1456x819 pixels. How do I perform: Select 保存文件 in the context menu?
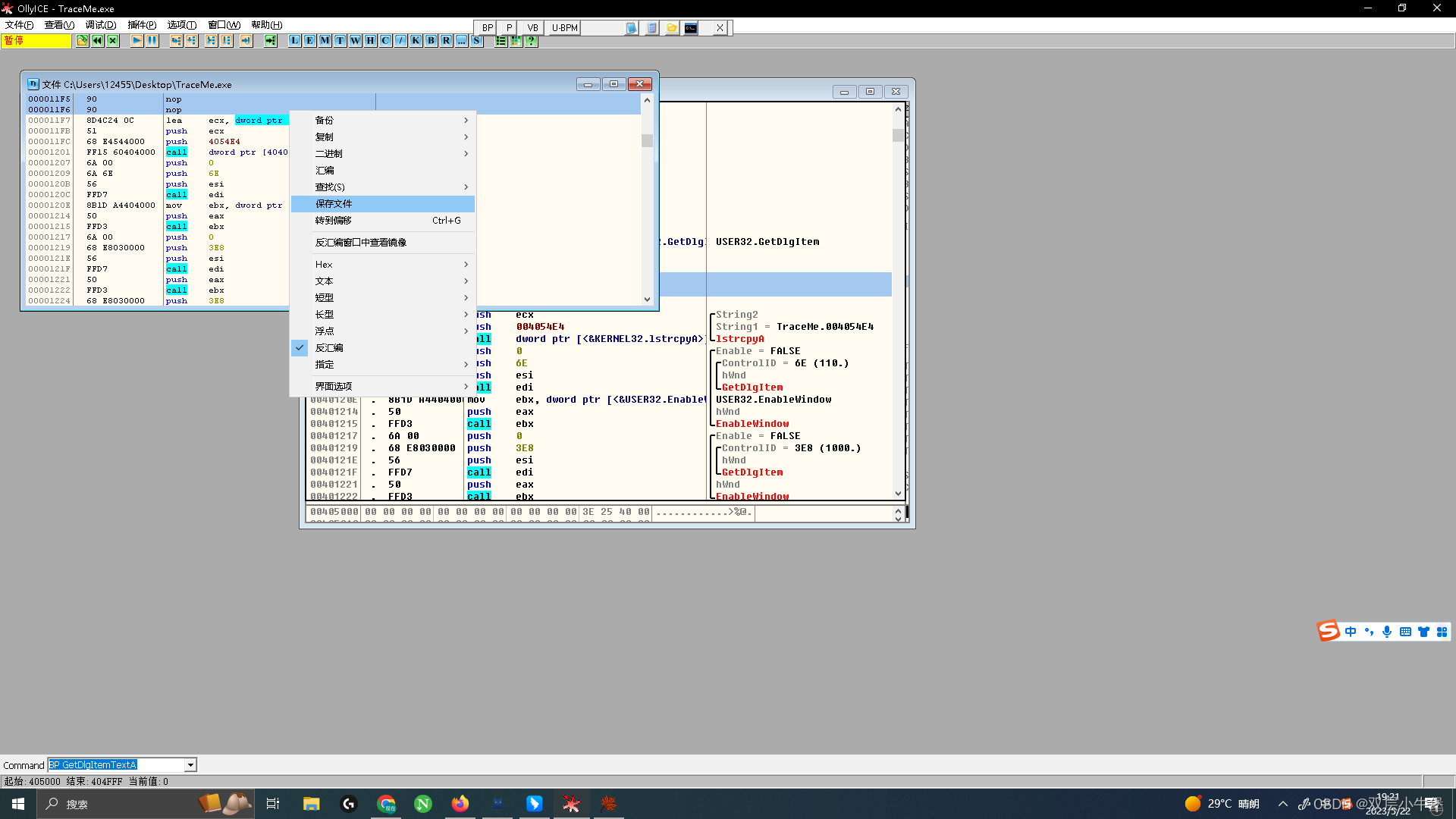pyautogui.click(x=383, y=204)
